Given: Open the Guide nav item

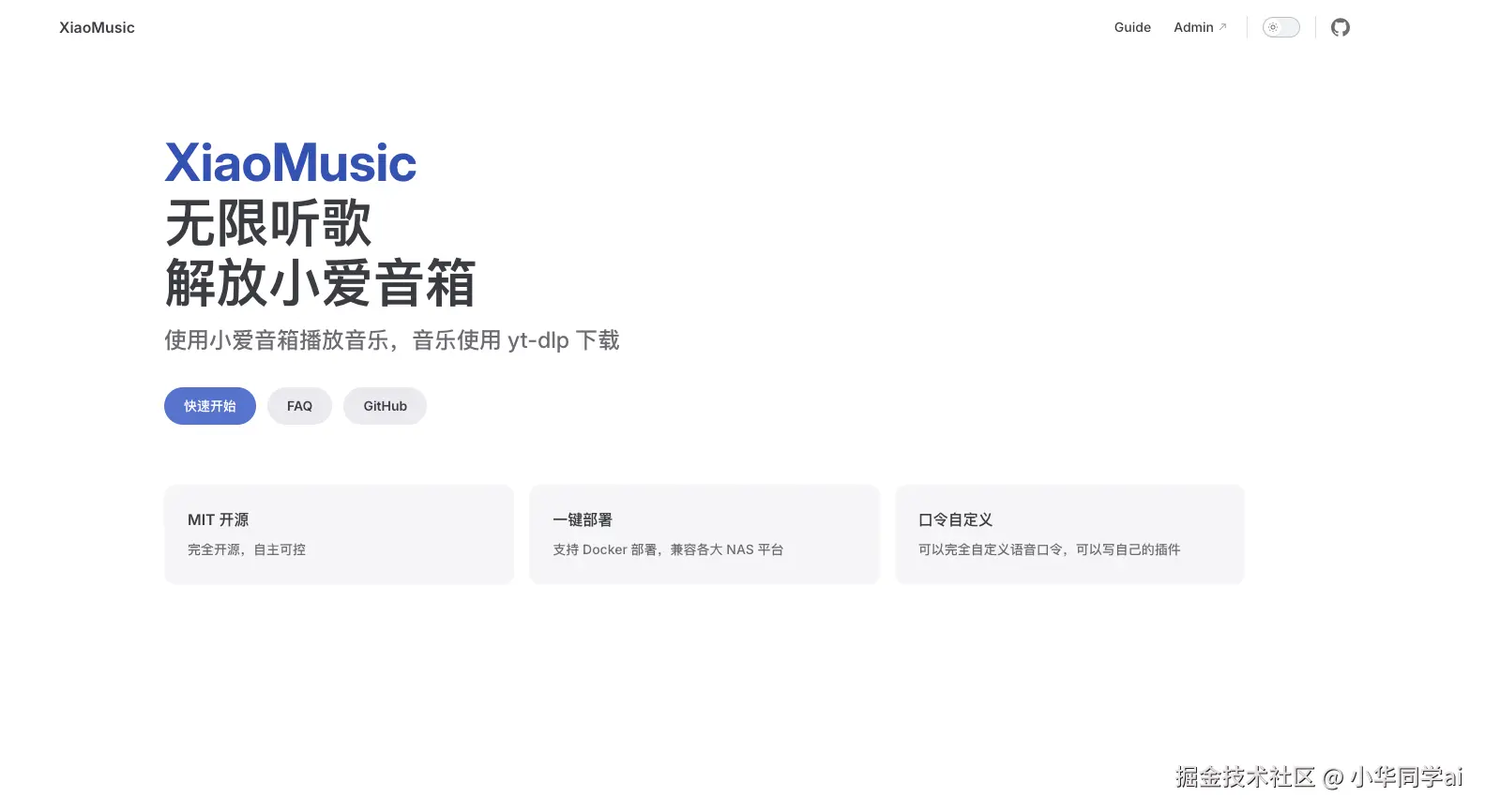Looking at the screenshot, I should 1132,27.
